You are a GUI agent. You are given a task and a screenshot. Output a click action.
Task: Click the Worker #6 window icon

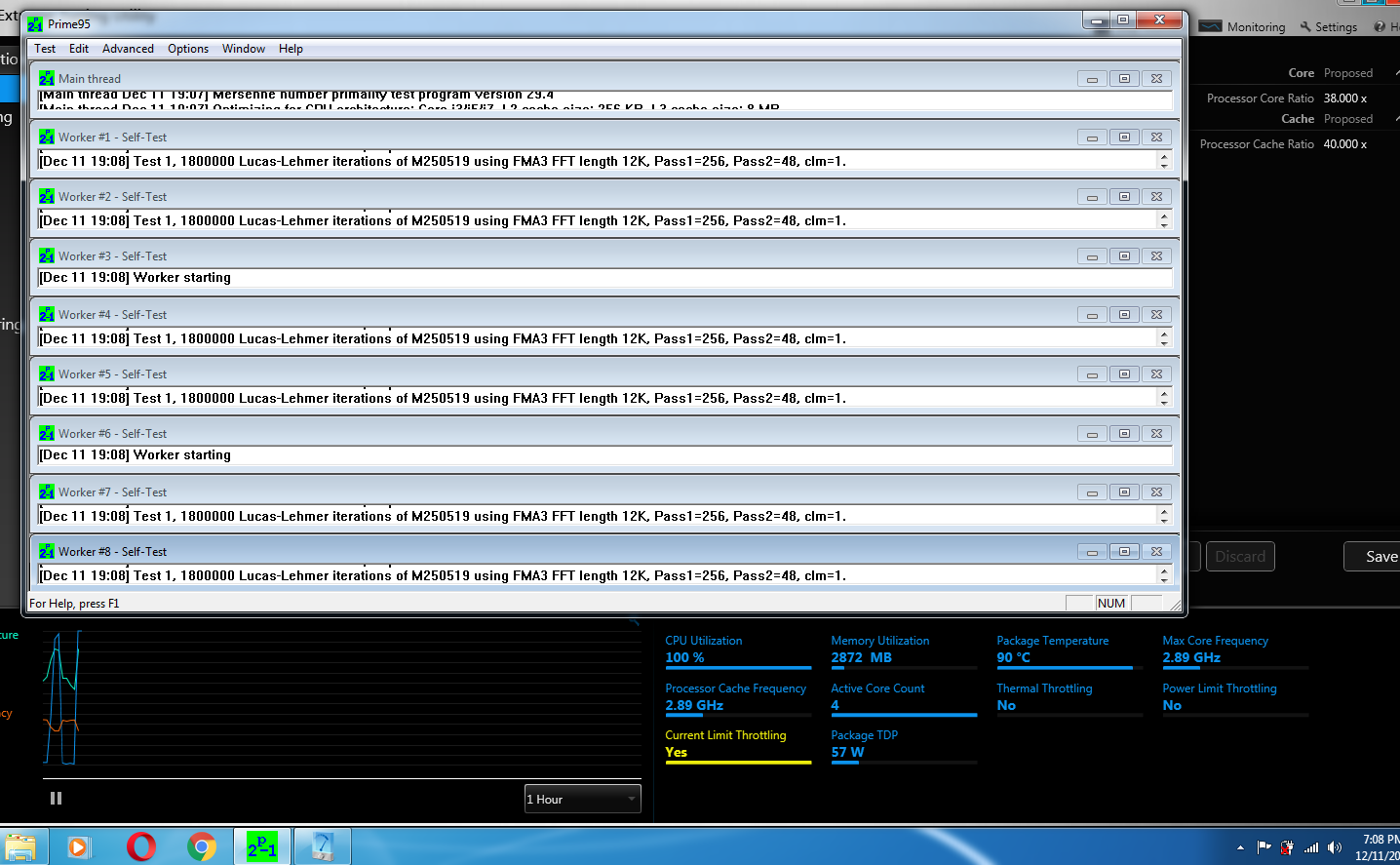[47, 433]
